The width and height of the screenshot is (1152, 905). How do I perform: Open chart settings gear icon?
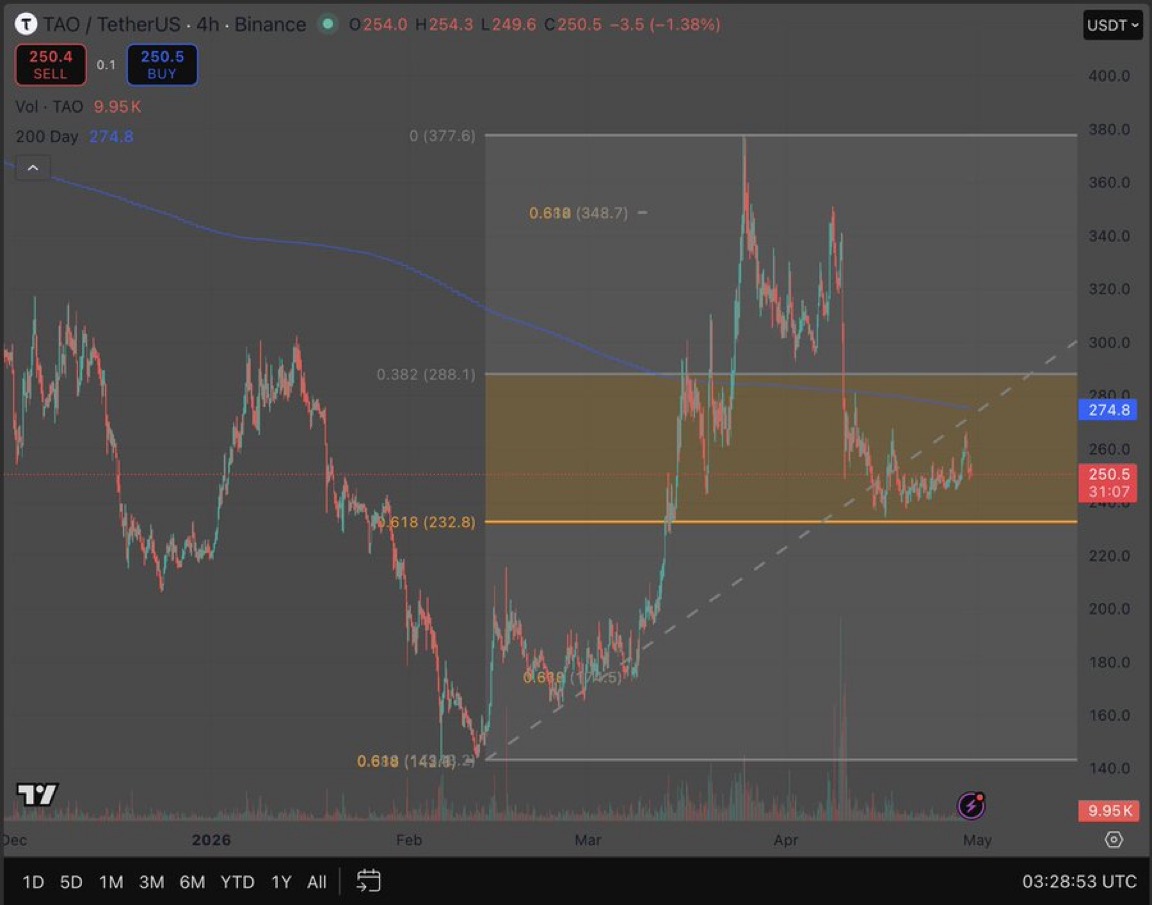(1114, 840)
